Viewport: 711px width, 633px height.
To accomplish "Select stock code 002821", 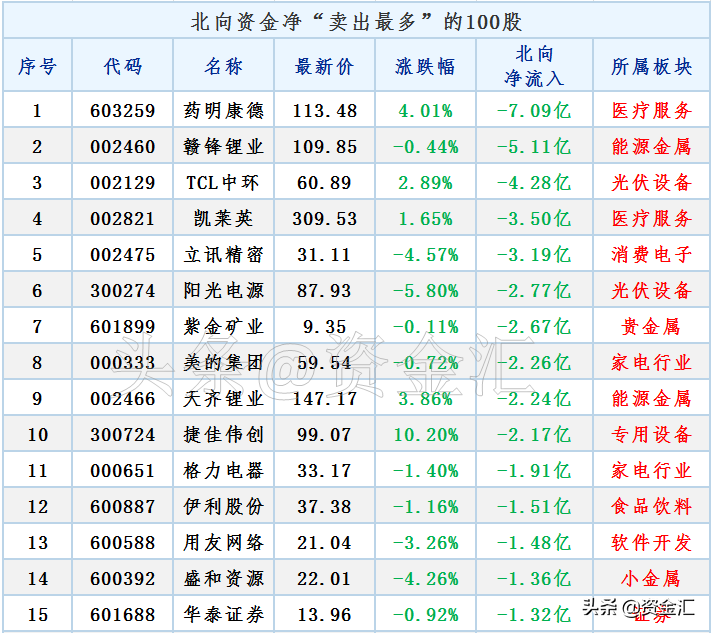I will click(123, 219).
